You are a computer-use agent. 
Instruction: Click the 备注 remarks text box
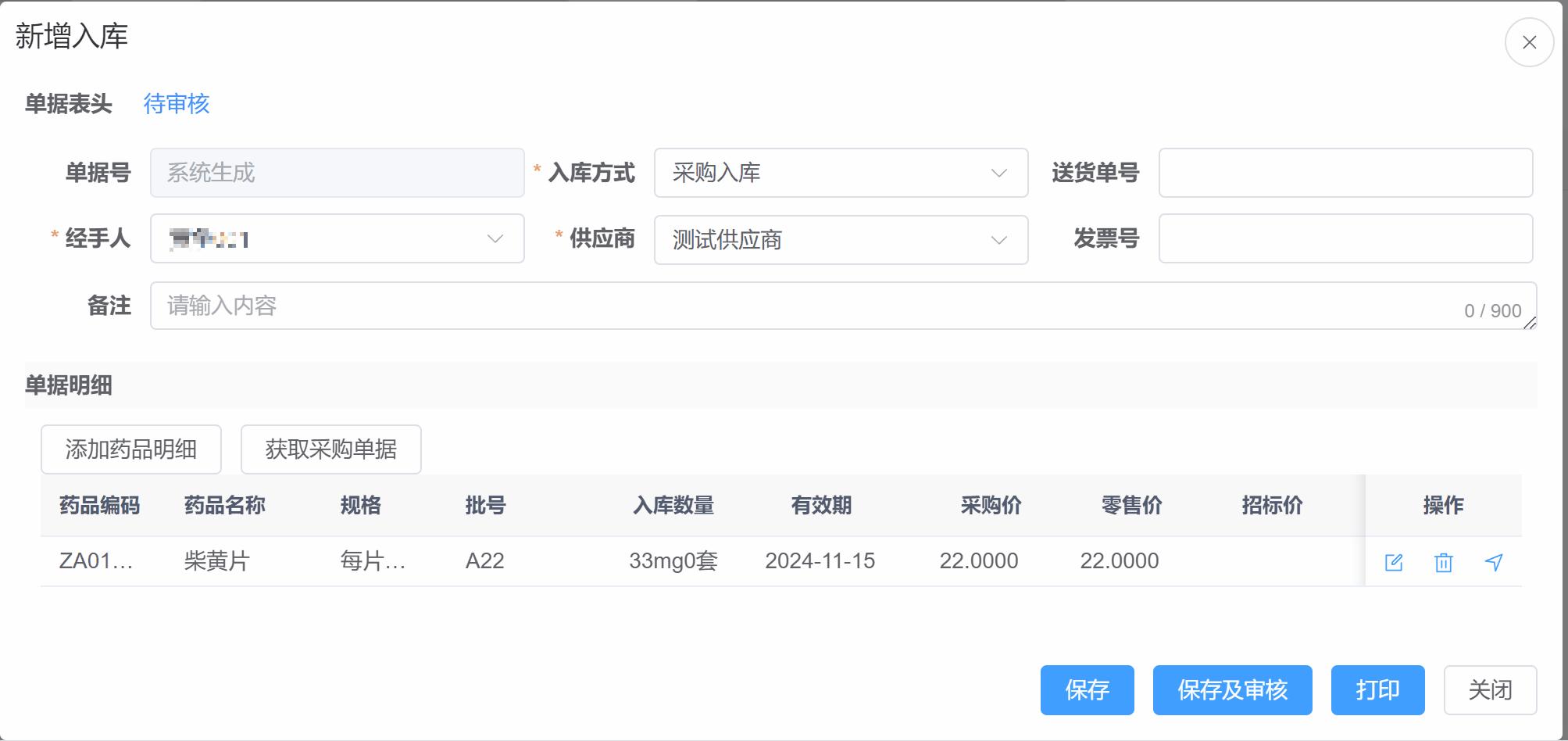tap(547, 306)
